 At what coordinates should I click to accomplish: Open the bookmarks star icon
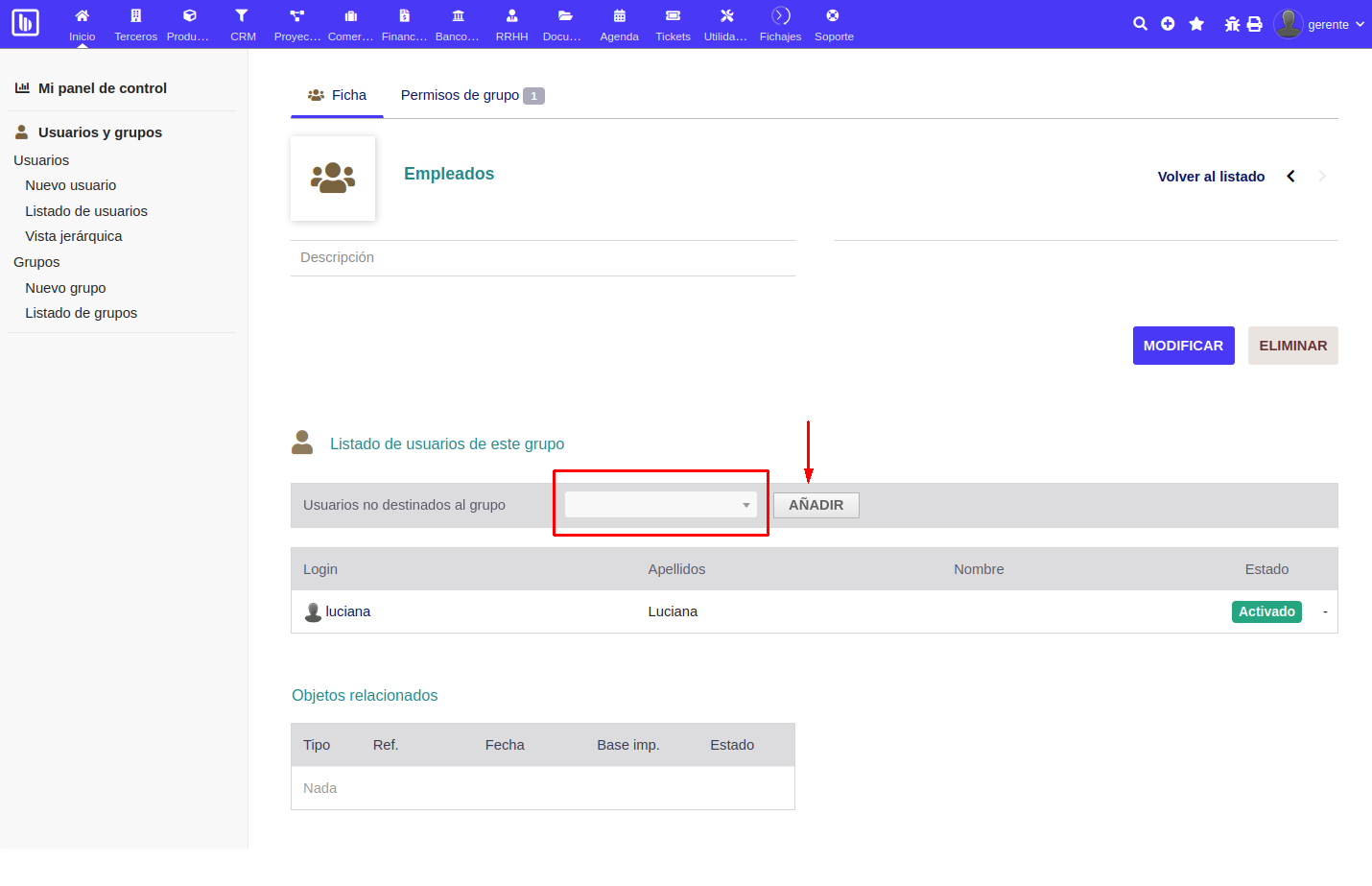pos(1196,23)
